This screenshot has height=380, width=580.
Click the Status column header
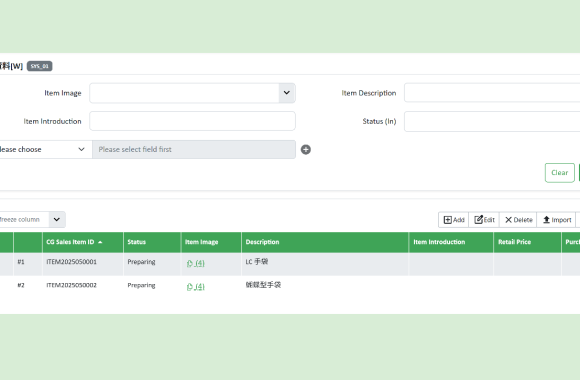(x=152, y=242)
